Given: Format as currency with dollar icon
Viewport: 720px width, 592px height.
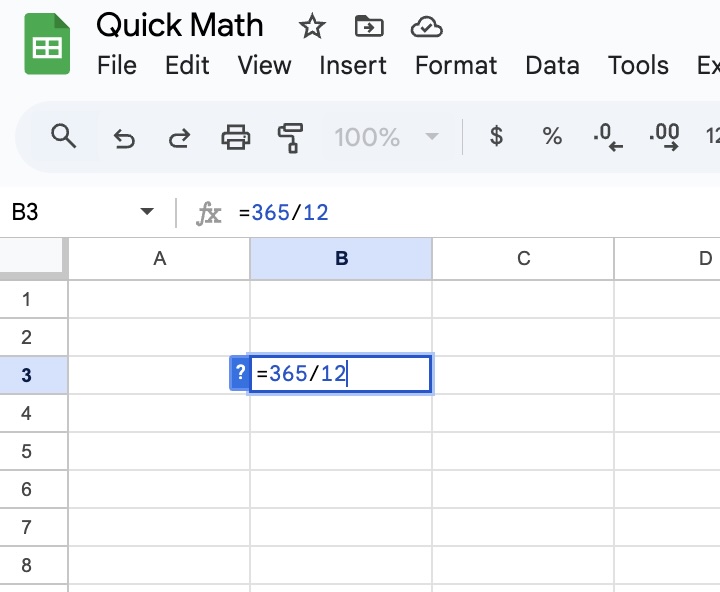Looking at the screenshot, I should 496,136.
